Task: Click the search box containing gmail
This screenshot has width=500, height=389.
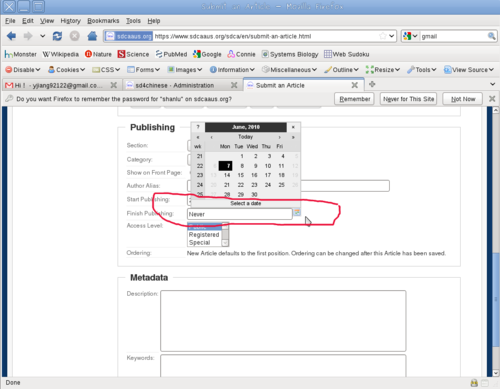Action: coord(453,36)
